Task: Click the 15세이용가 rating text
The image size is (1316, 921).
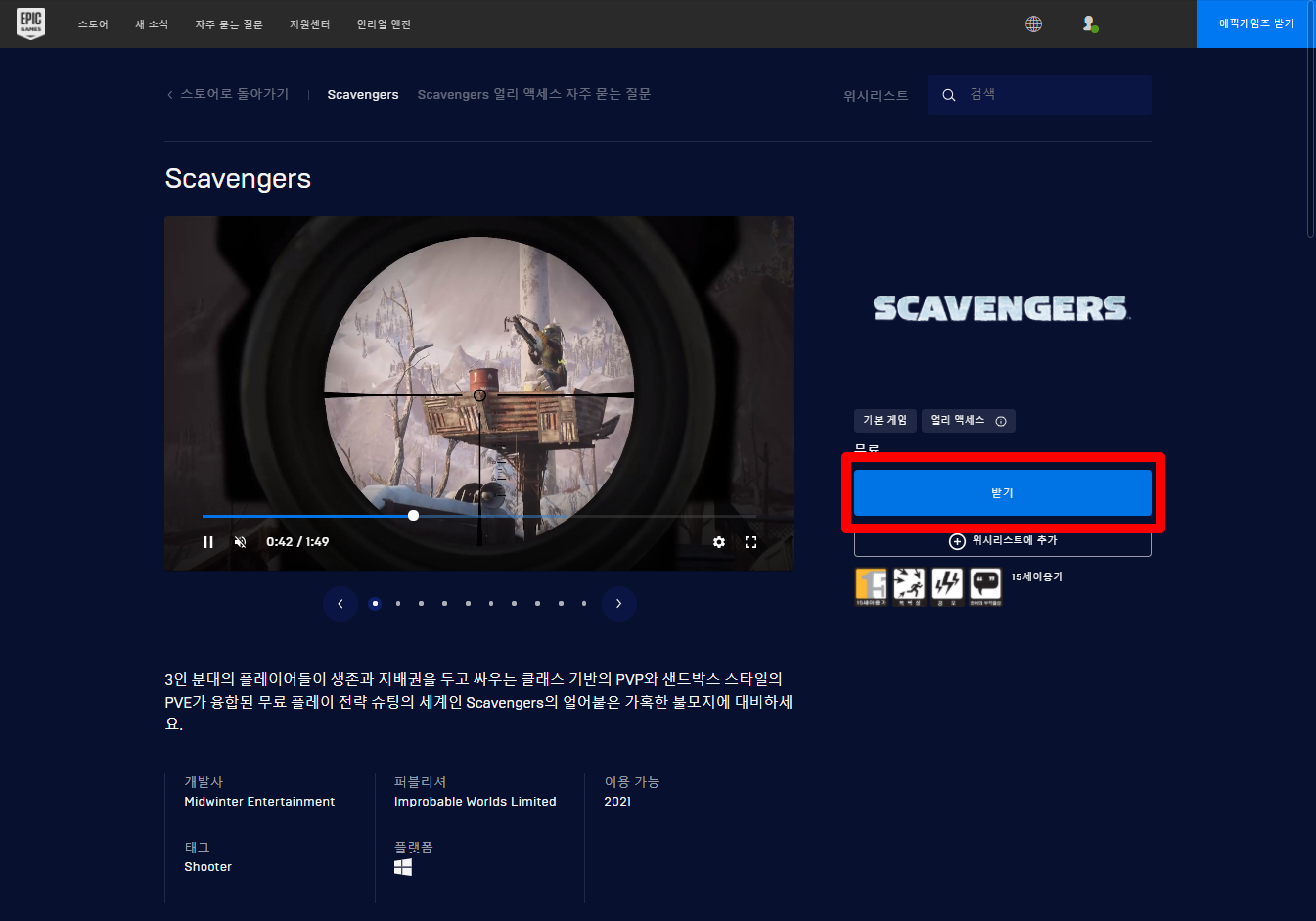Action: point(1037,577)
